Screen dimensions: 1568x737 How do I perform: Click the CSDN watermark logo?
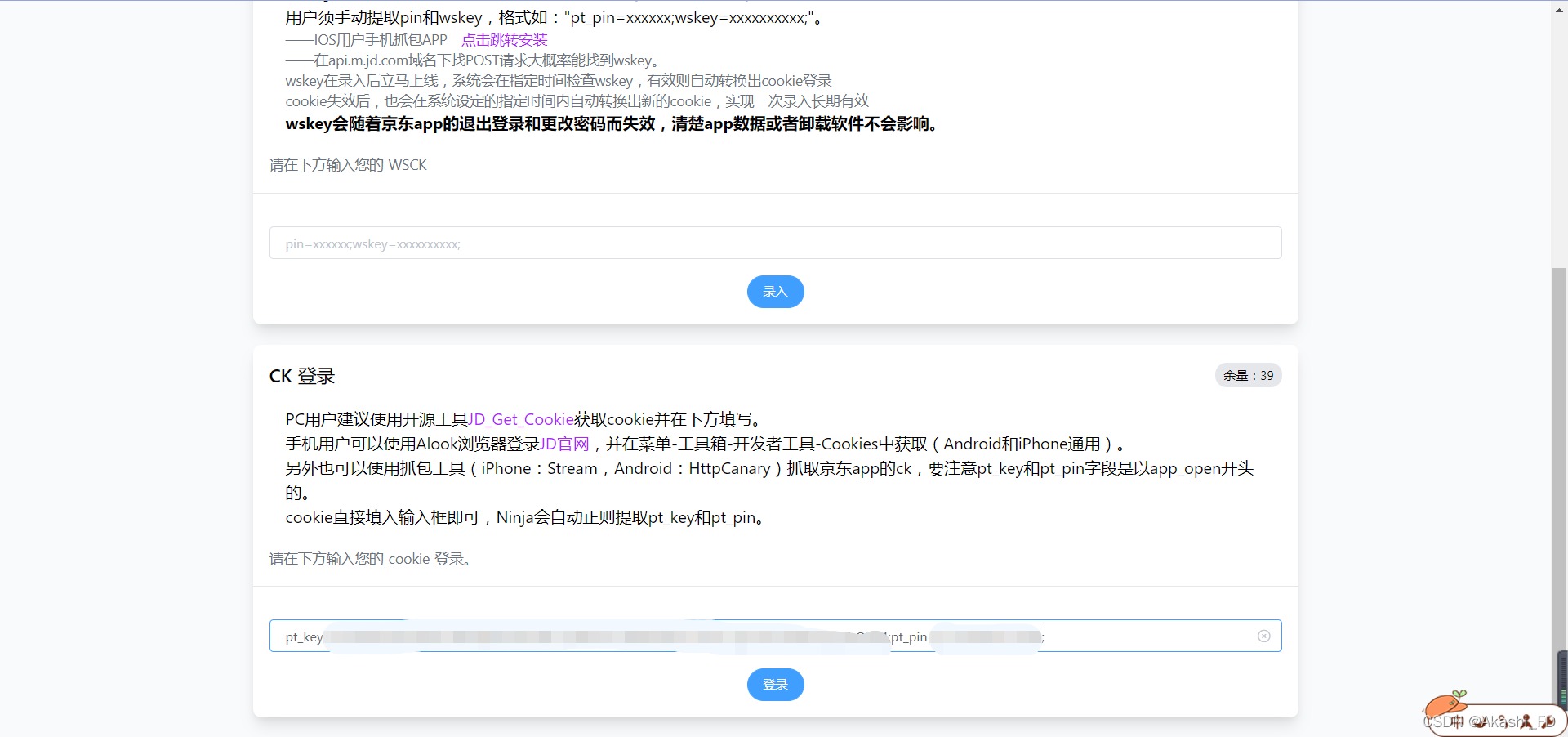point(1443,721)
